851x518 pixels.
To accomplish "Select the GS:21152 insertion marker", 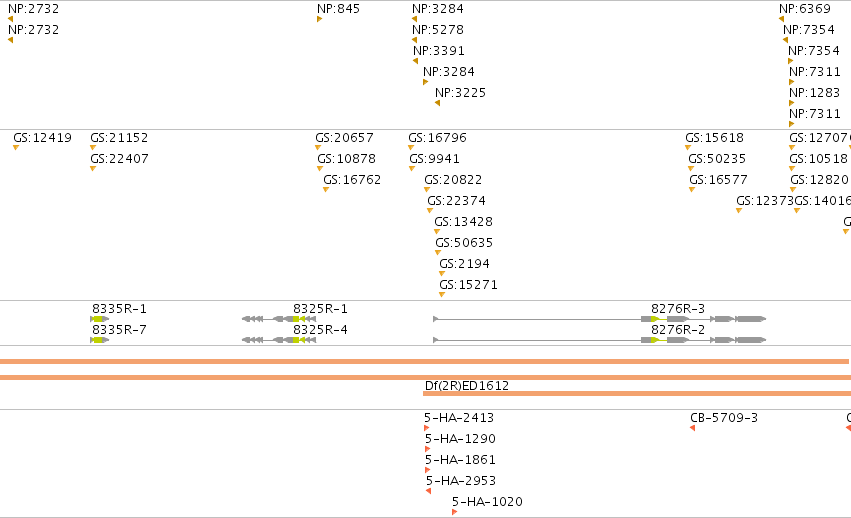I will tap(93, 148).
